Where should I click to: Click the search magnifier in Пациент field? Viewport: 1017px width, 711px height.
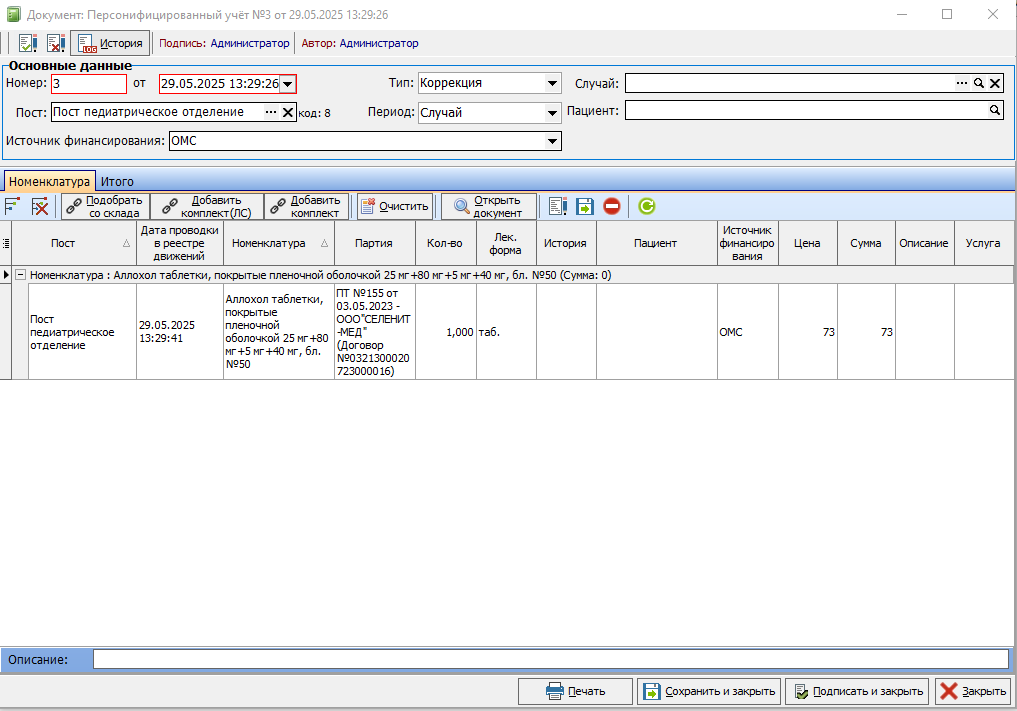pos(994,110)
